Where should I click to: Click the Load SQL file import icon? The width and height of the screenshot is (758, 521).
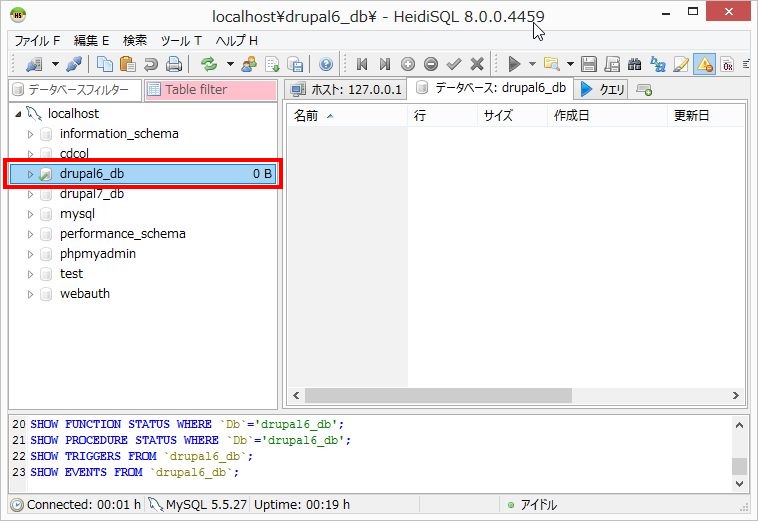272,64
